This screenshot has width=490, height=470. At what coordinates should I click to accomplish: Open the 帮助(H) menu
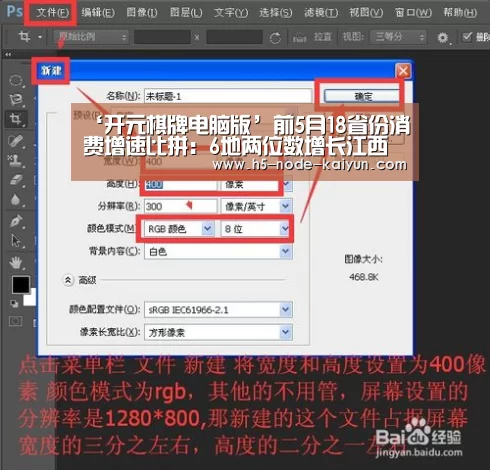point(460,13)
